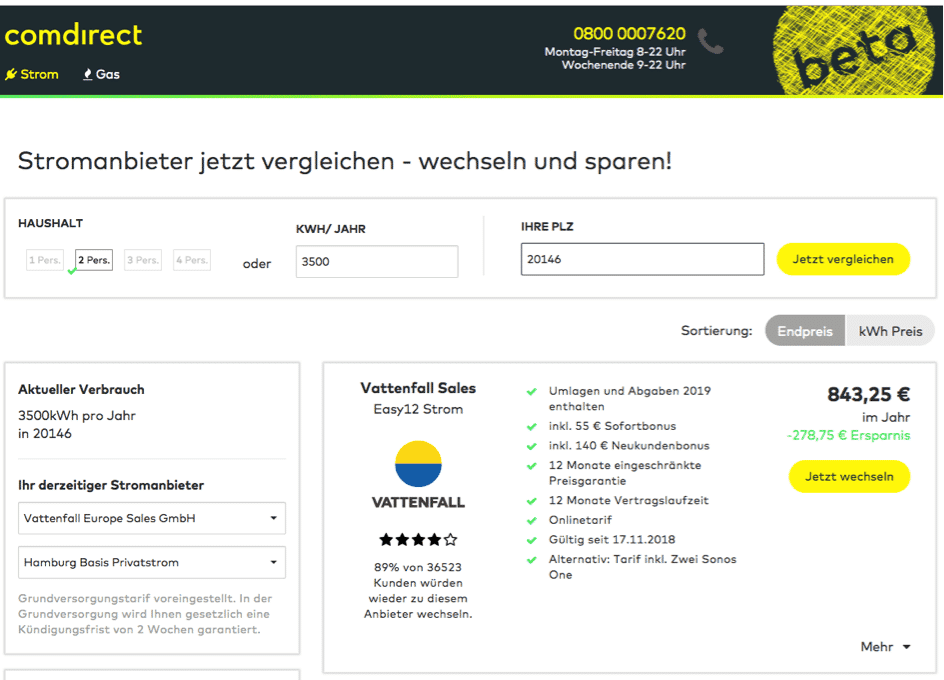Click the yellow beta badge
This screenshot has width=944, height=680.
[x=854, y=51]
